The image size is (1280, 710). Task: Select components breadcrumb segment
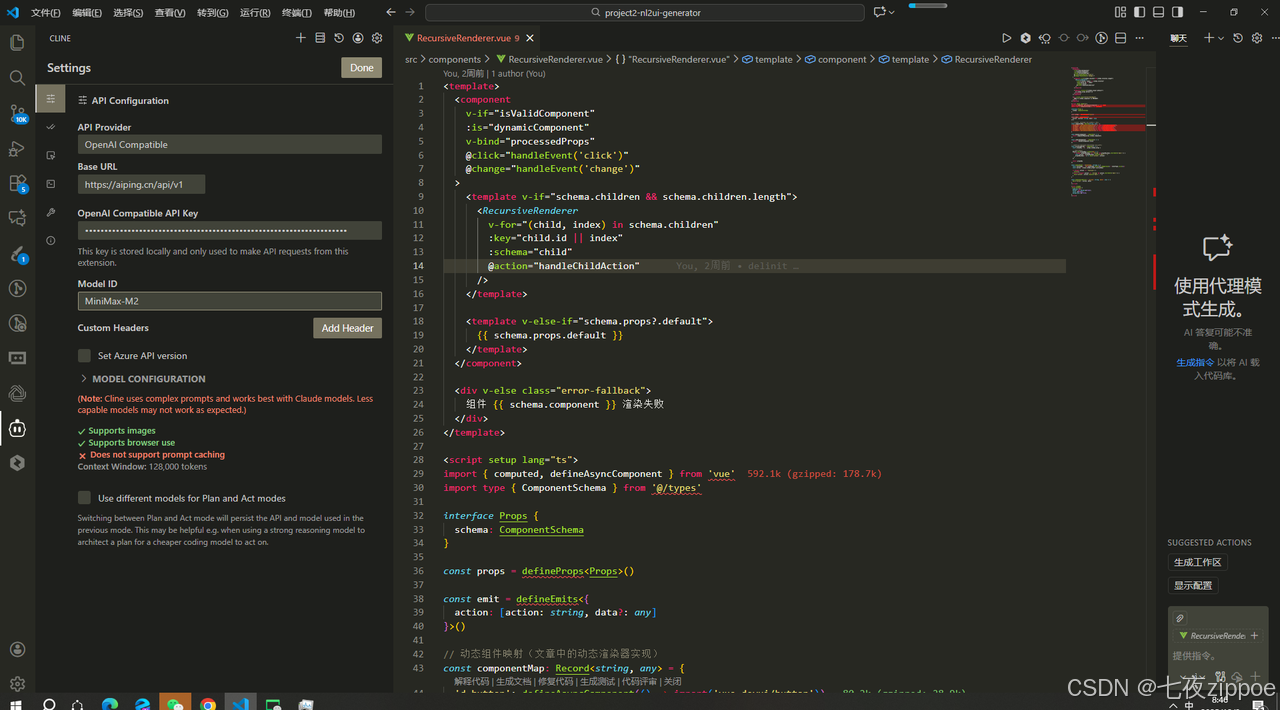tap(455, 59)
